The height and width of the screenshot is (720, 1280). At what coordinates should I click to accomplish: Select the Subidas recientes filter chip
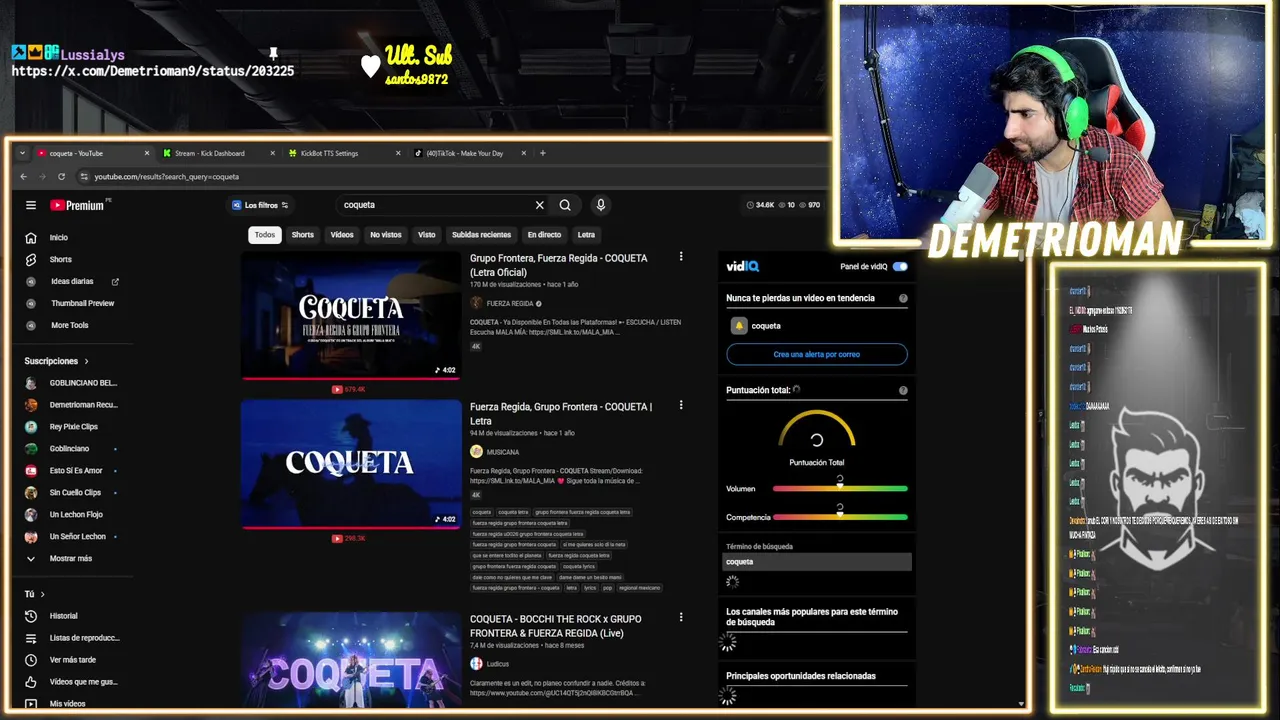(481, 235)
